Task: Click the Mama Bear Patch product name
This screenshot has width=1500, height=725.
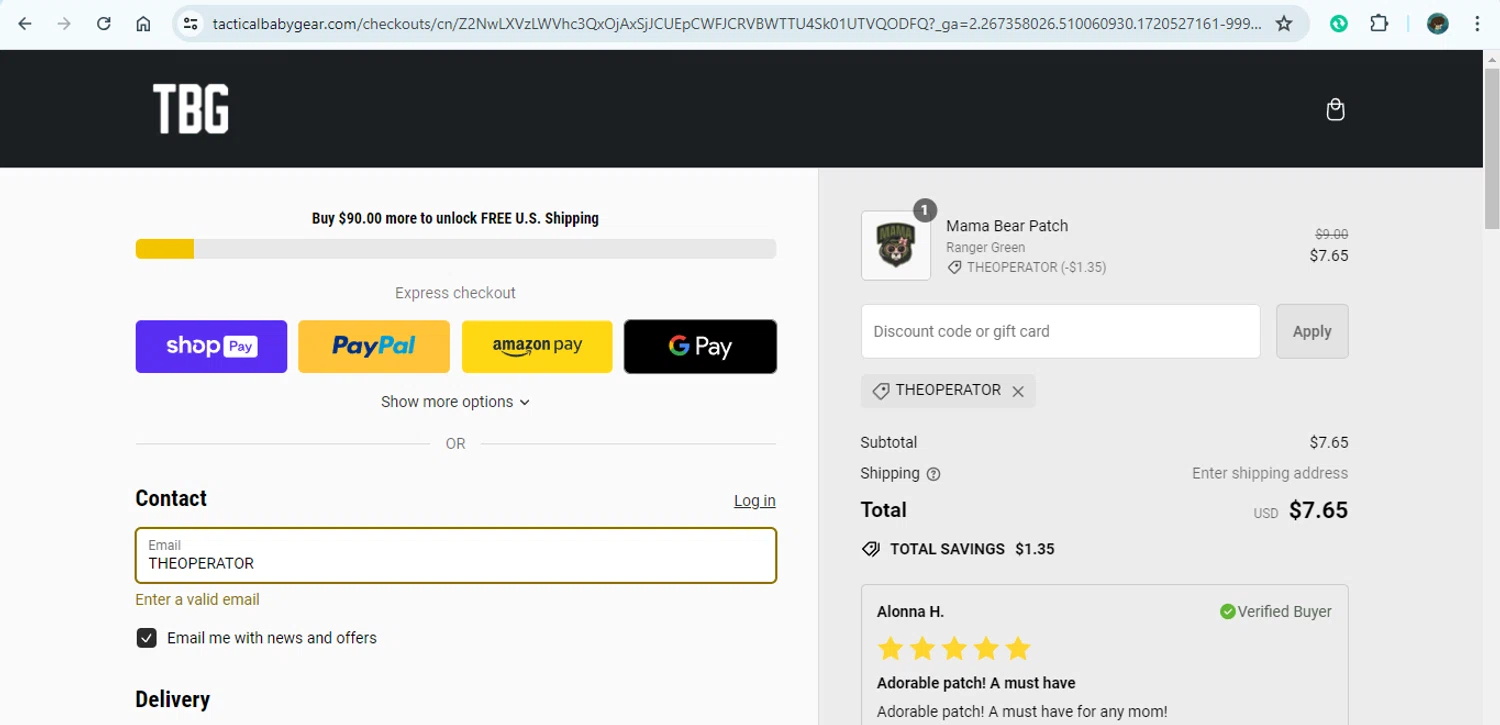Action: pos(1007,226)
